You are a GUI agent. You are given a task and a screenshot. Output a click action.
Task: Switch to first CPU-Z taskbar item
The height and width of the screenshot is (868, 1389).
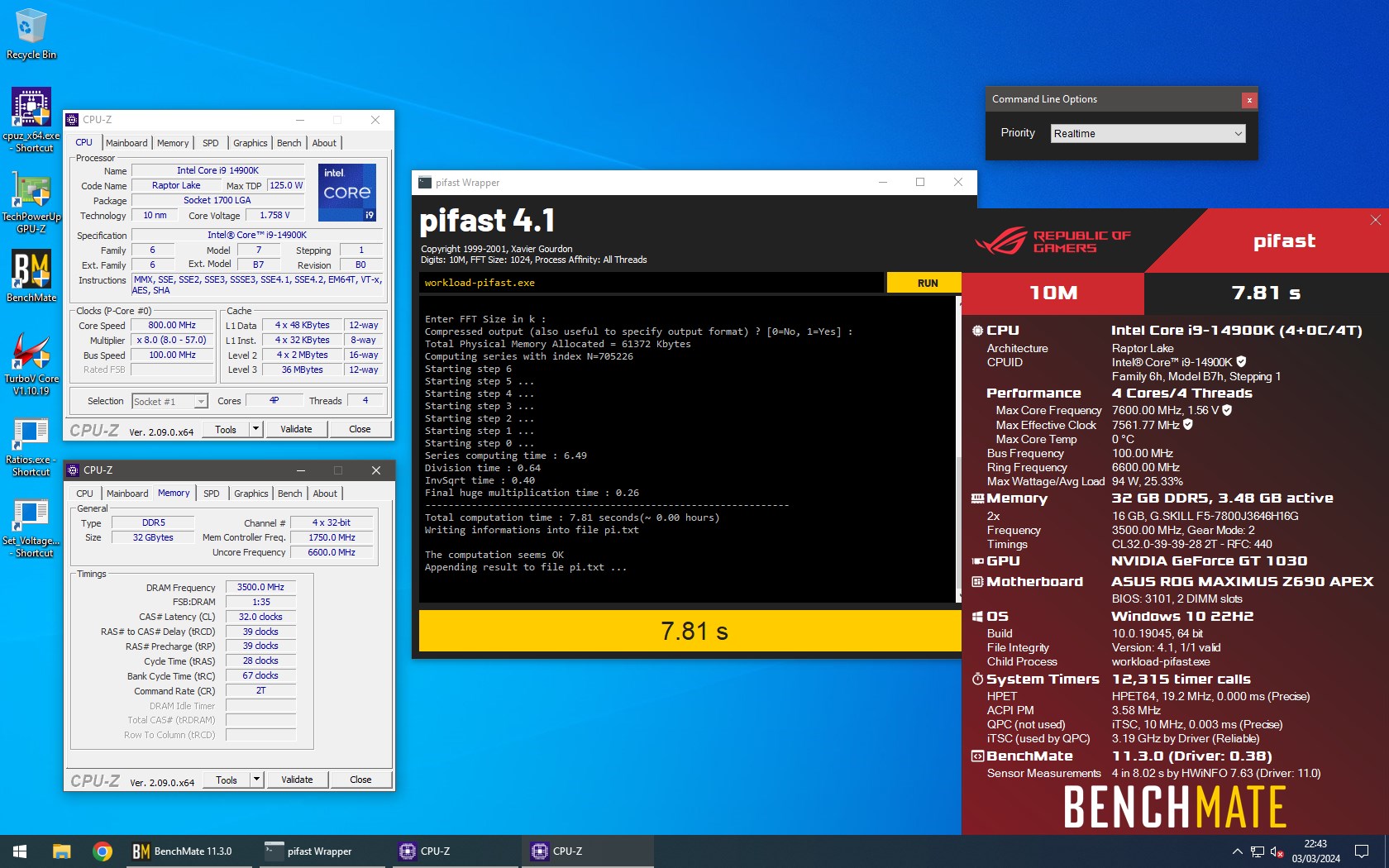tap(453, 851)
